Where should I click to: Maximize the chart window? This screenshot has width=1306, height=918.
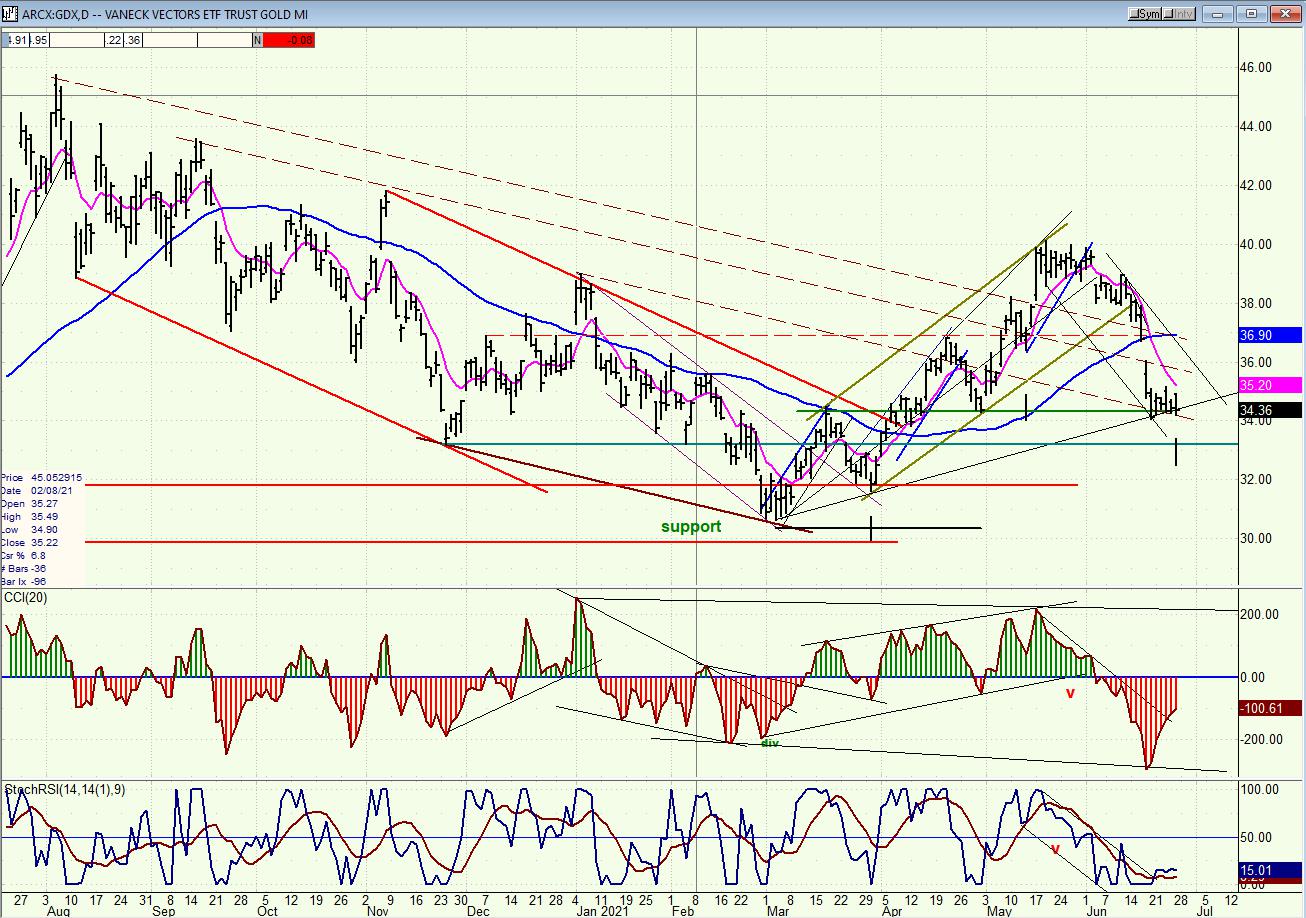1251,13
